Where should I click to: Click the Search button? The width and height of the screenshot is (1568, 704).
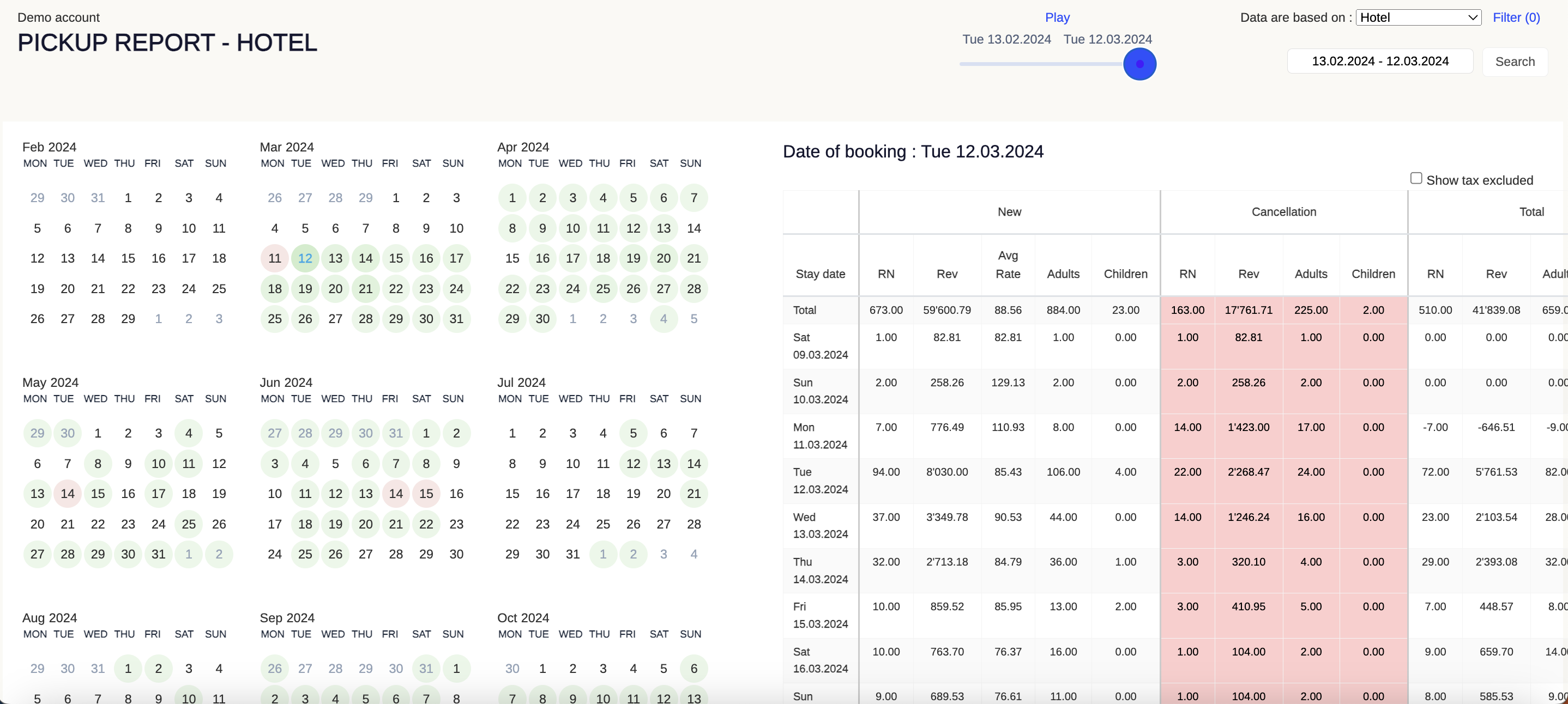click(1515, 62)
